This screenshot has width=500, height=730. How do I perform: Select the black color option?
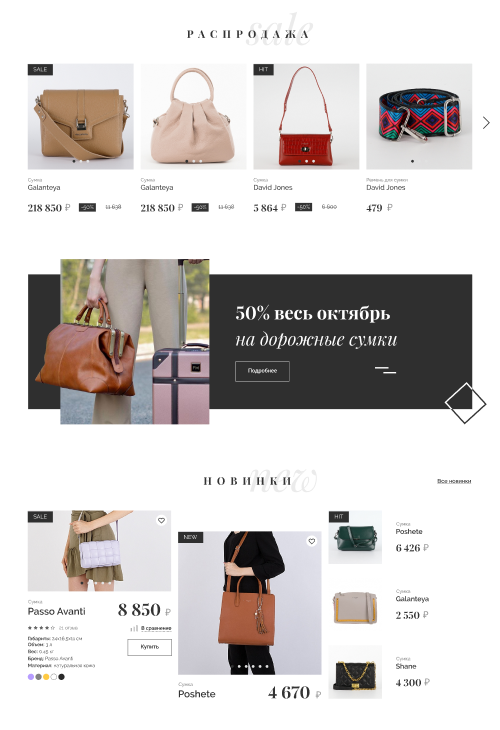point(61,677)
